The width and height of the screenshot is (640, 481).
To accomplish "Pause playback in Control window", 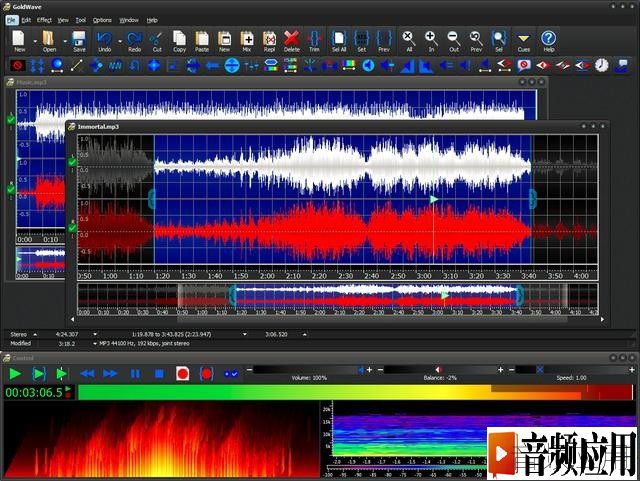I will click(x=135, y=374).
